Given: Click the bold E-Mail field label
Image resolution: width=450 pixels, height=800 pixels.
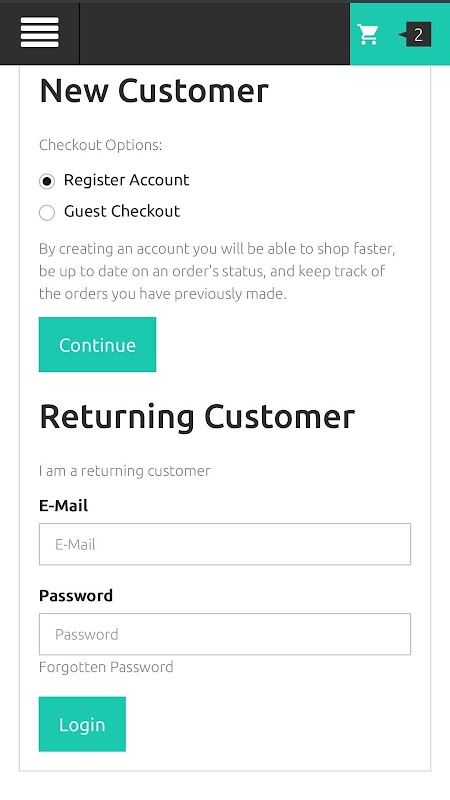Looking at the screenshot, I should [x=63, y=506].
